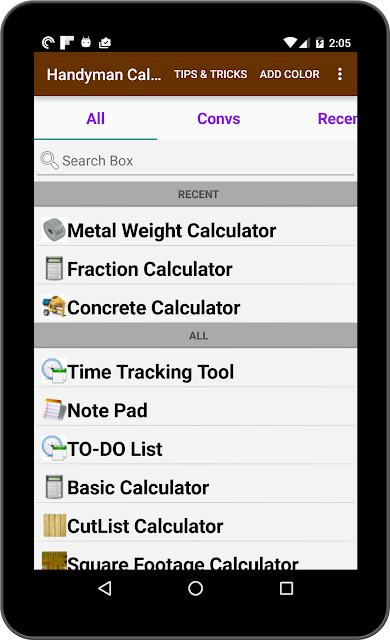Tap the Note Pad notebook icon
Viewport: 390px width, 640px height.
point(54,409)
